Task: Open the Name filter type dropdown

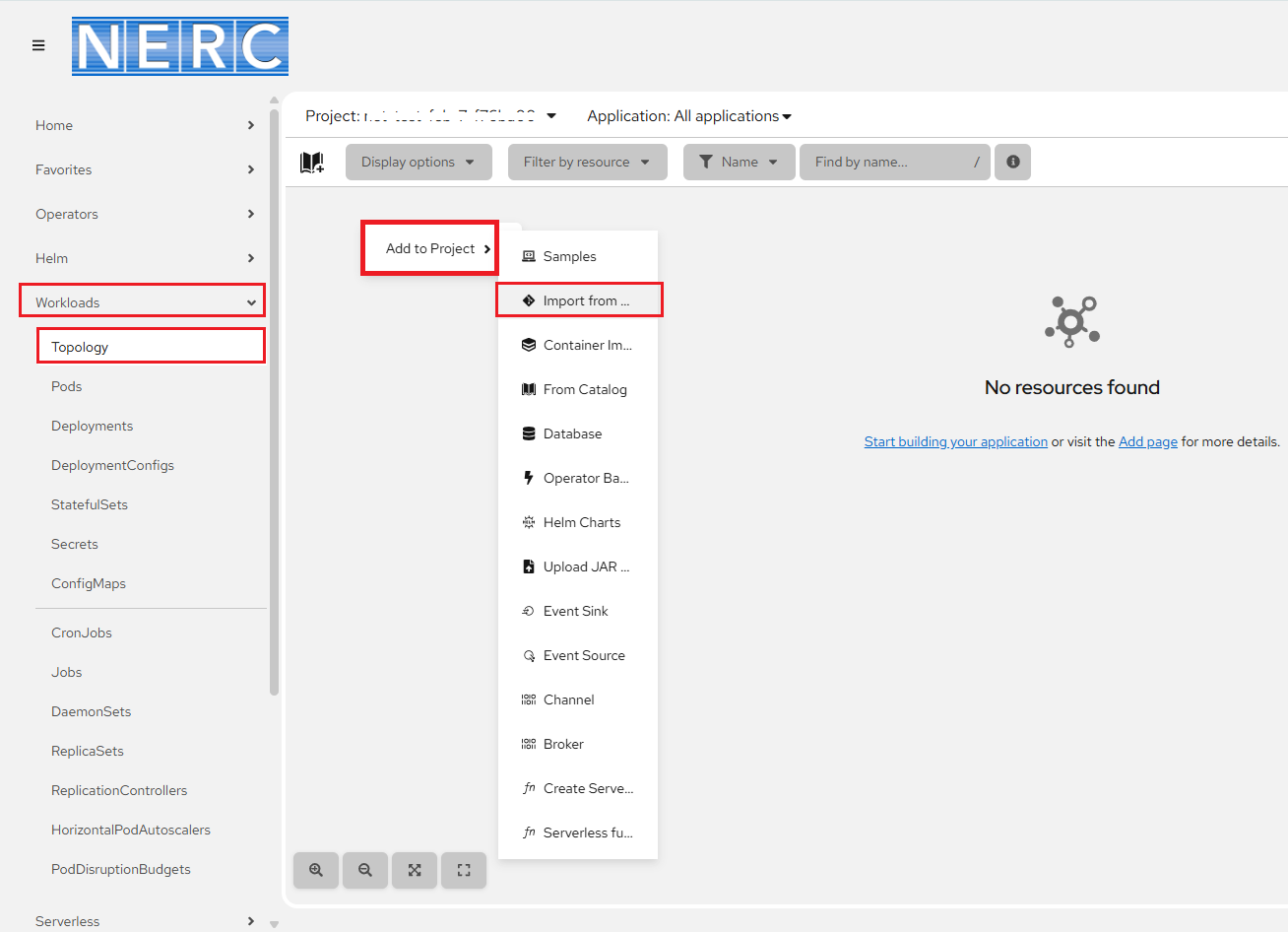Action: pyautogui.click(x=739, y=162)
